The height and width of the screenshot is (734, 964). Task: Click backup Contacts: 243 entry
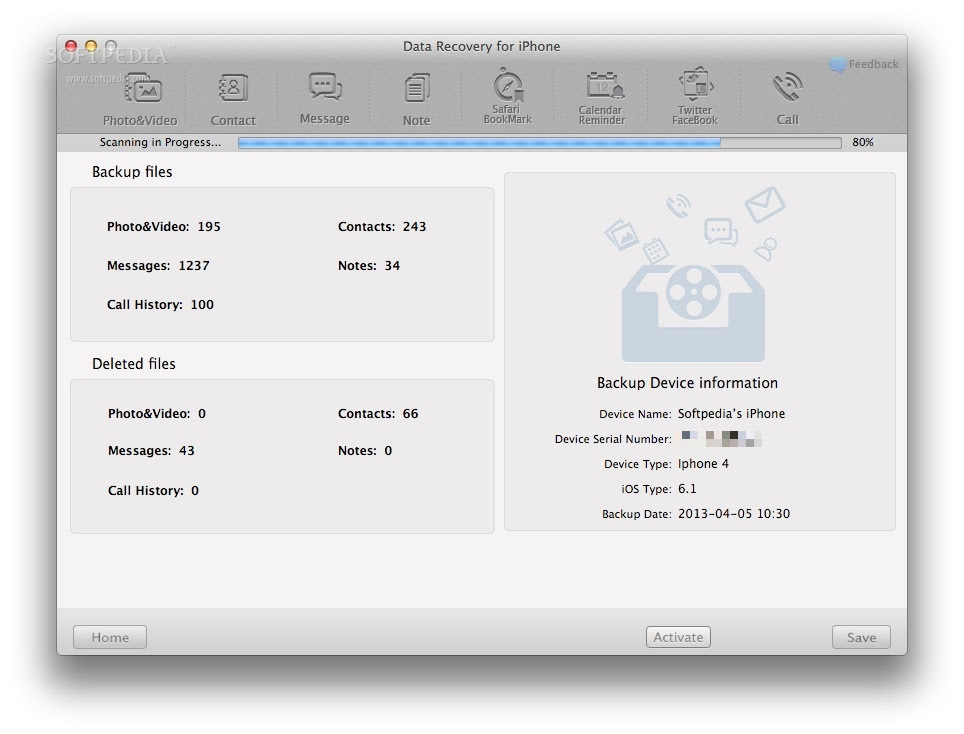pyautogui.click(x=382, y=226)
